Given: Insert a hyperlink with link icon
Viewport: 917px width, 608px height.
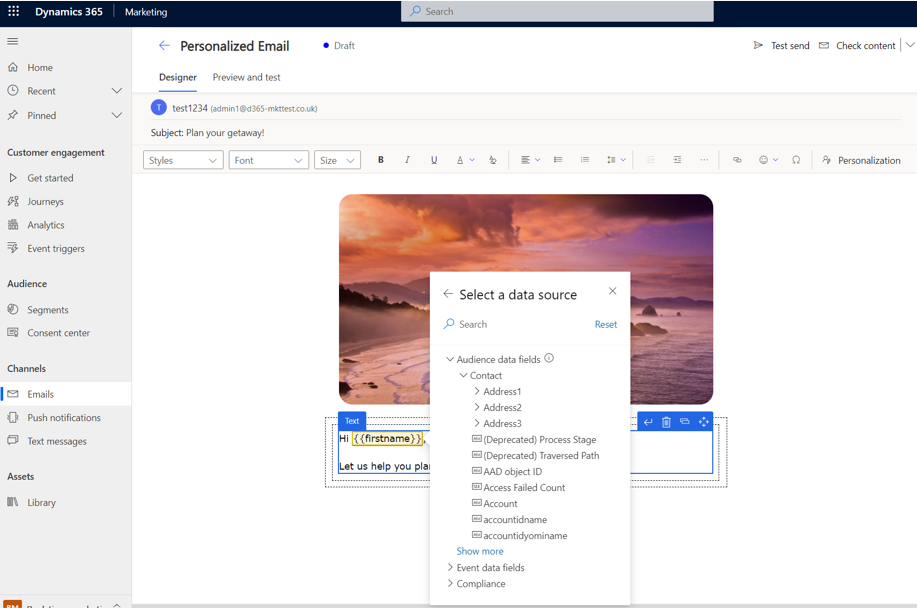Looking at the screenshot, I should click(x=737, y=160).
